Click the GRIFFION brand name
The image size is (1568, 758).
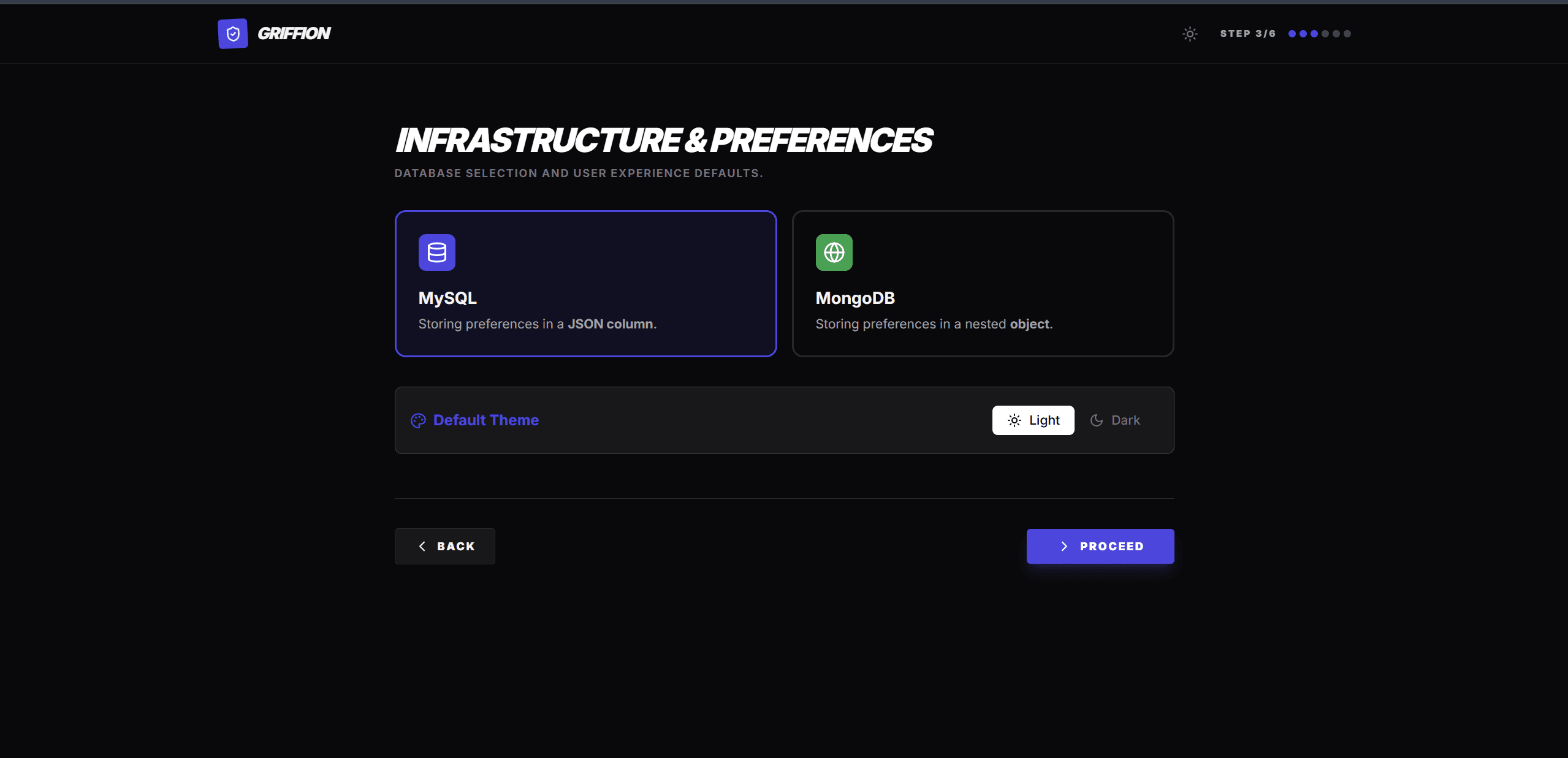tap(294, 34)
